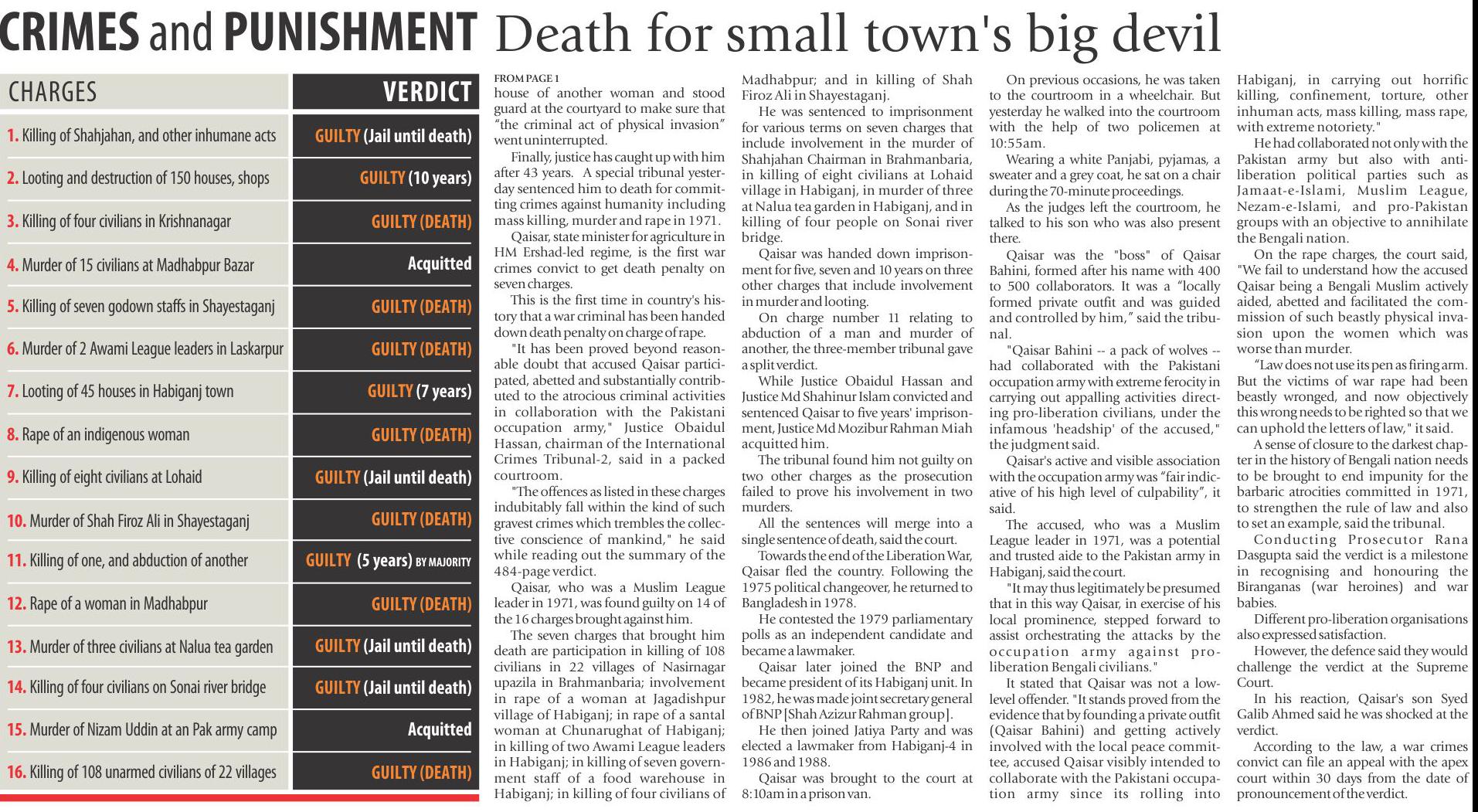This screenshot has width=1478, height=812.
Task: Select charge 8, Rape of an indigenous woman
Action: 98,434
